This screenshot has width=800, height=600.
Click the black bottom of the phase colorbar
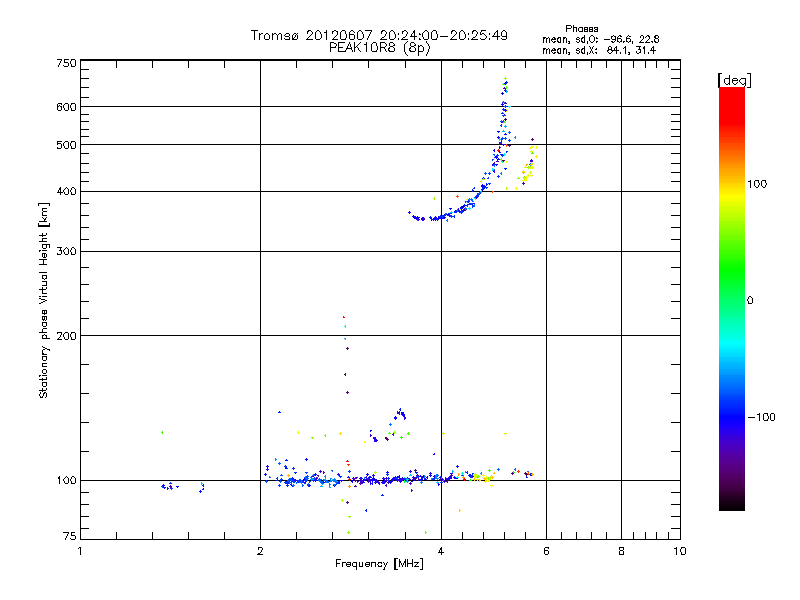click(732, 503)
